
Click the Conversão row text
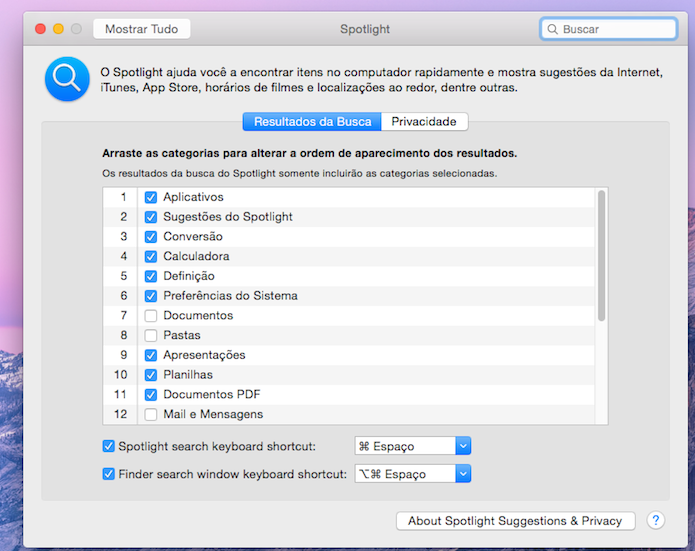click(193, 236)
